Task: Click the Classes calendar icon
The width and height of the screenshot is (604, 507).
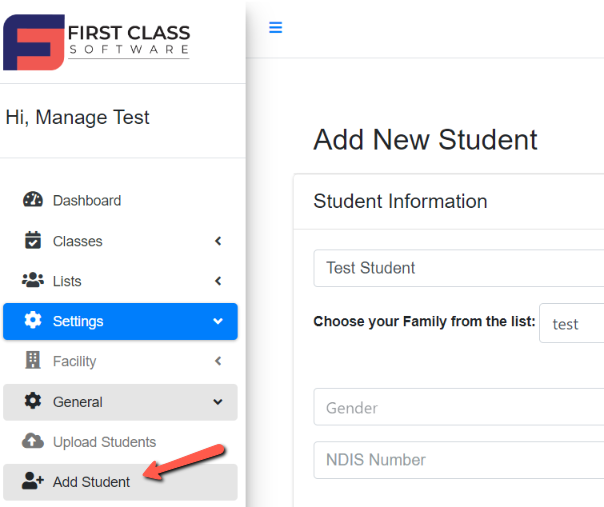Action: 33,240
